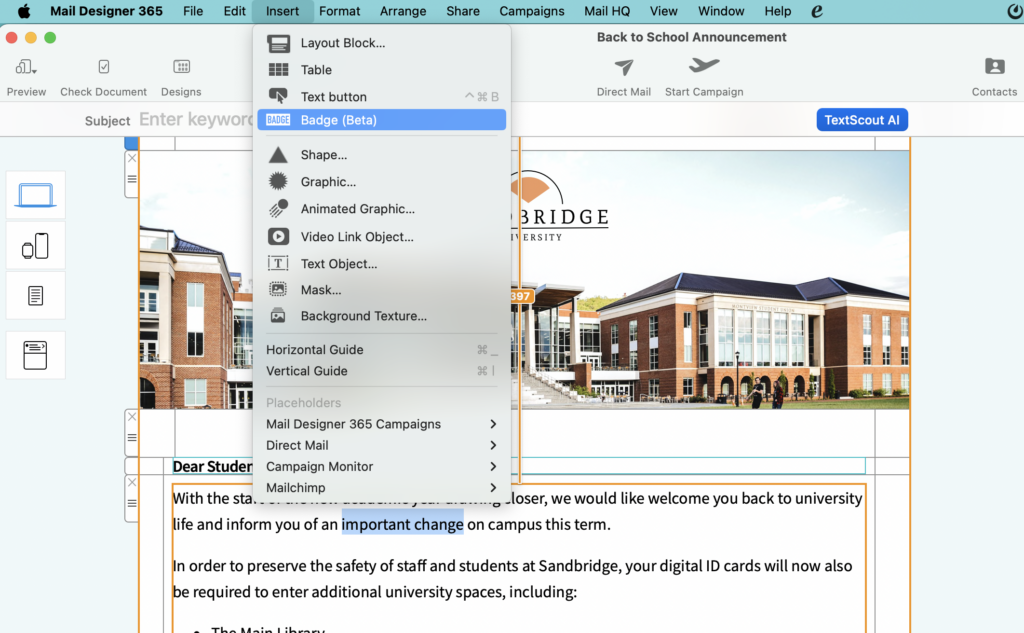
Task: Open the Apple menu
Action: pos(24,11)
